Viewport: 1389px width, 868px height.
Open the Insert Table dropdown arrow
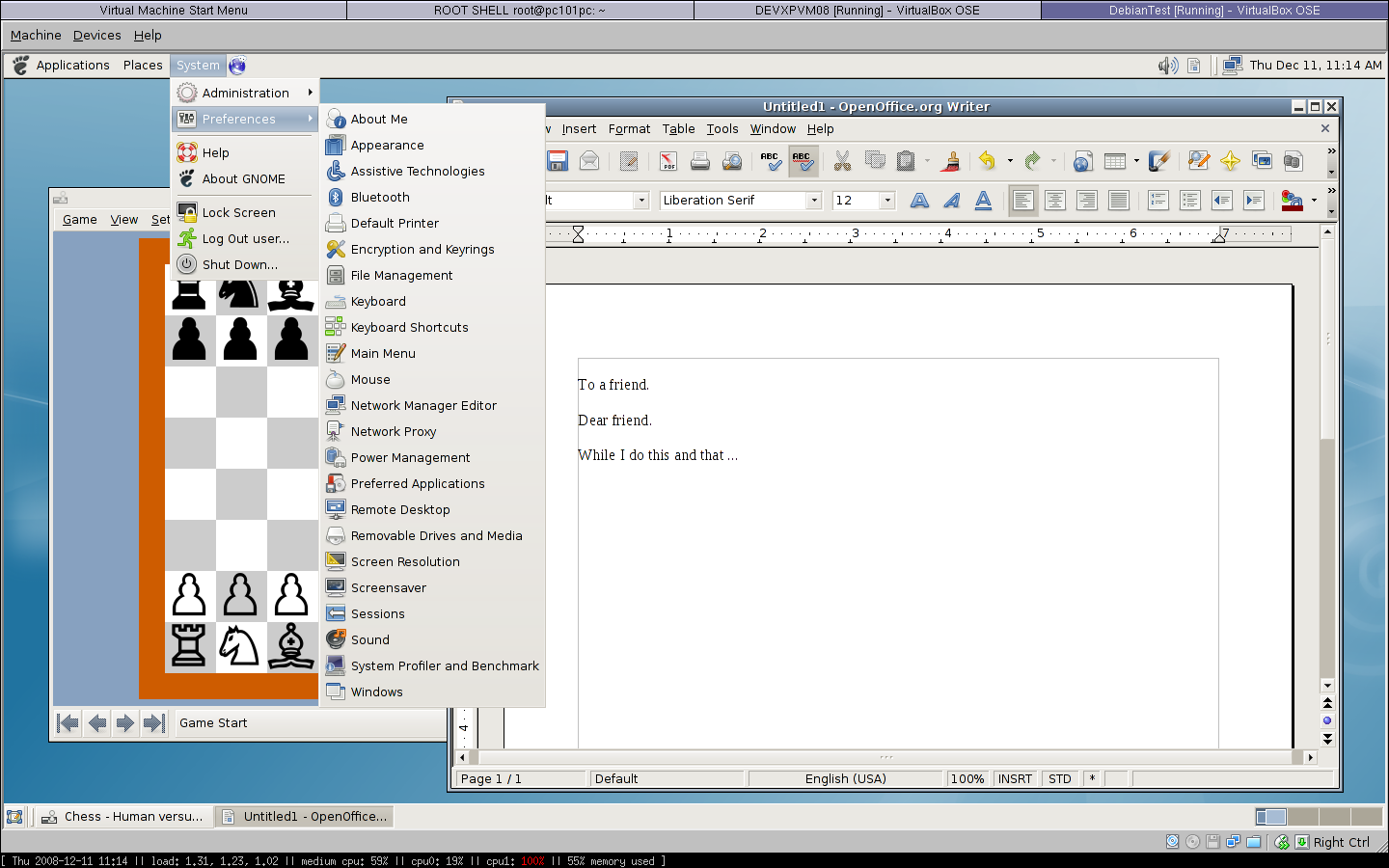click(x=1136, y=161)
